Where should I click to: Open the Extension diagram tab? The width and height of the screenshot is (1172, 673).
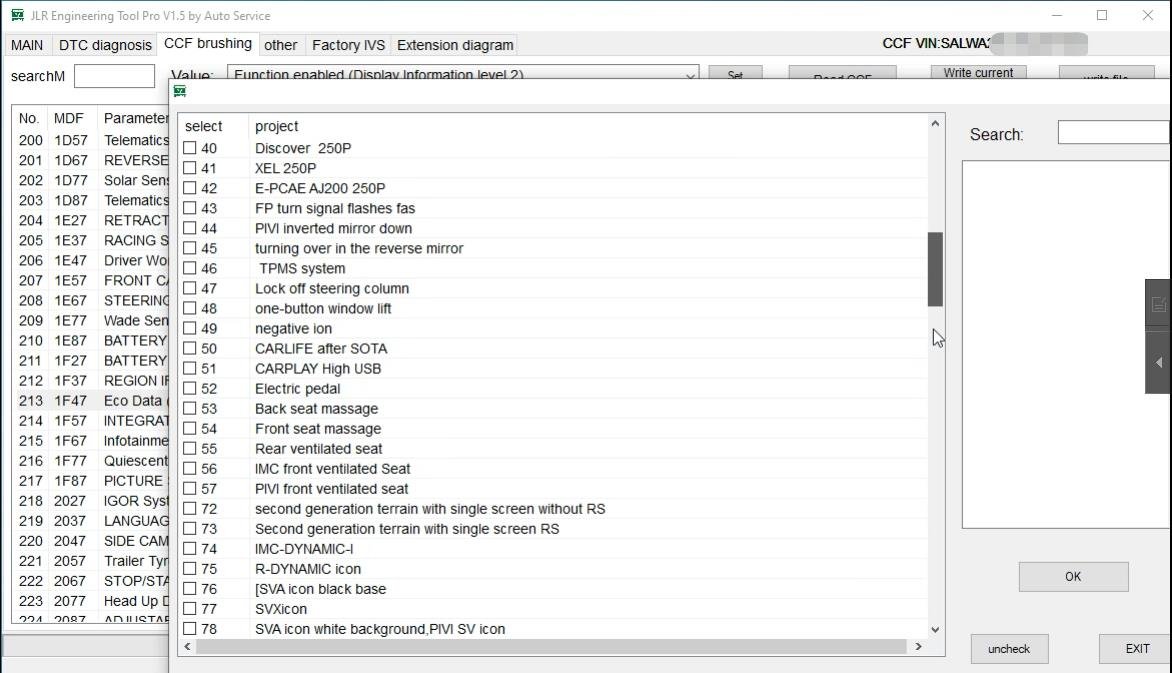pos(455,45)
